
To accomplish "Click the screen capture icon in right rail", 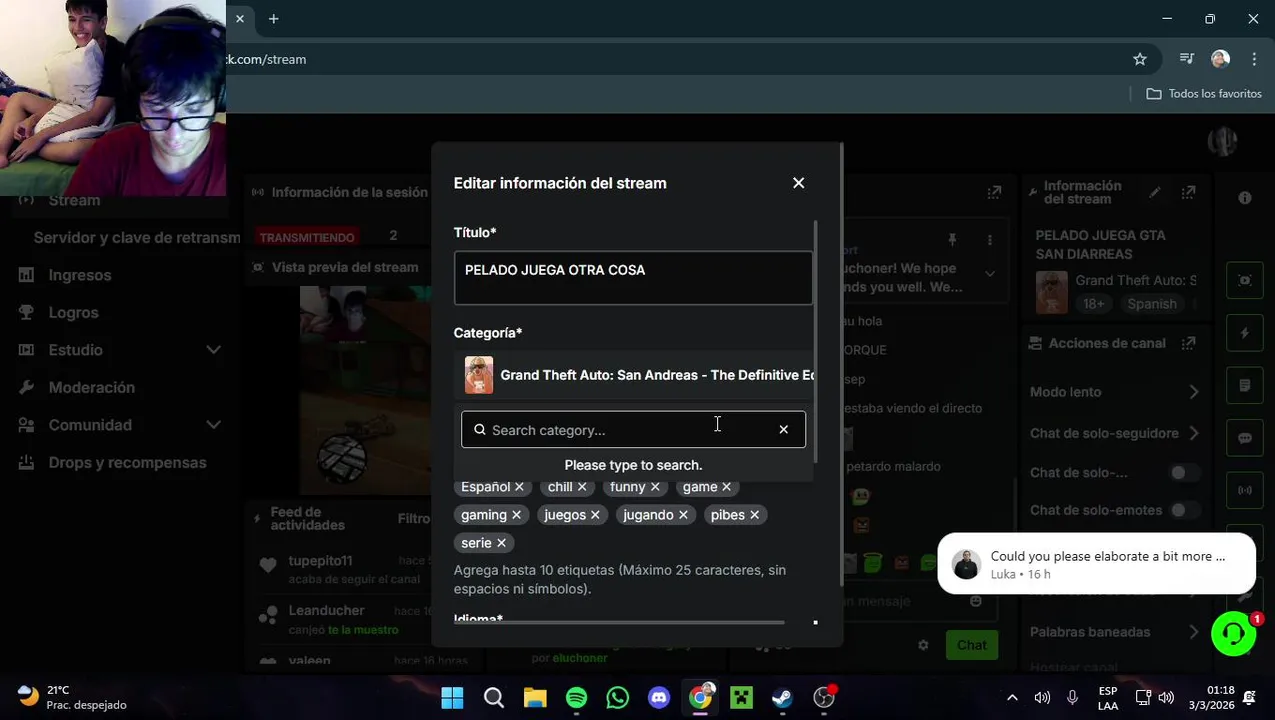I will (x=1245, y=280).
